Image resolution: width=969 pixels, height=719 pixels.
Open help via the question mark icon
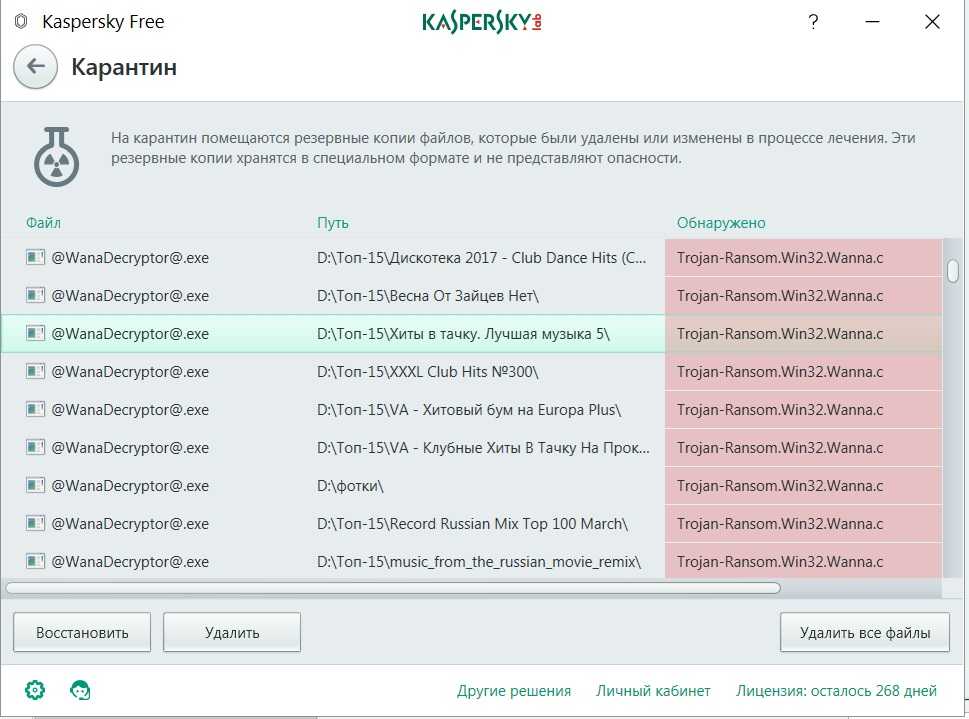813,22
